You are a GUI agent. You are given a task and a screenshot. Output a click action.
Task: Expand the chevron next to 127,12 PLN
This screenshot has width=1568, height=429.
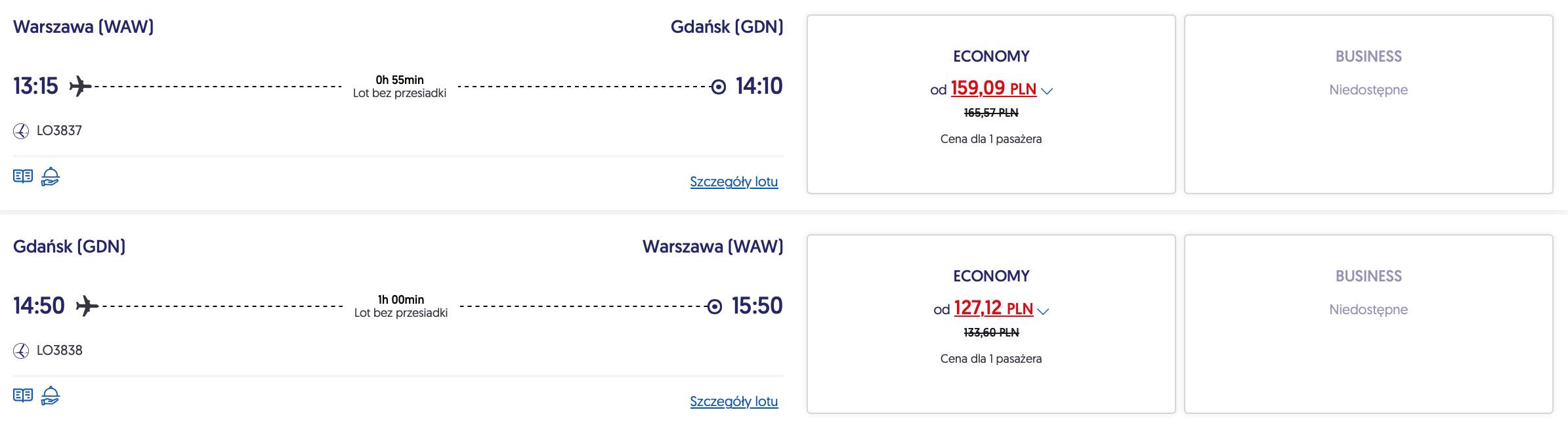pyautogui.click(x=1044, y=311)
